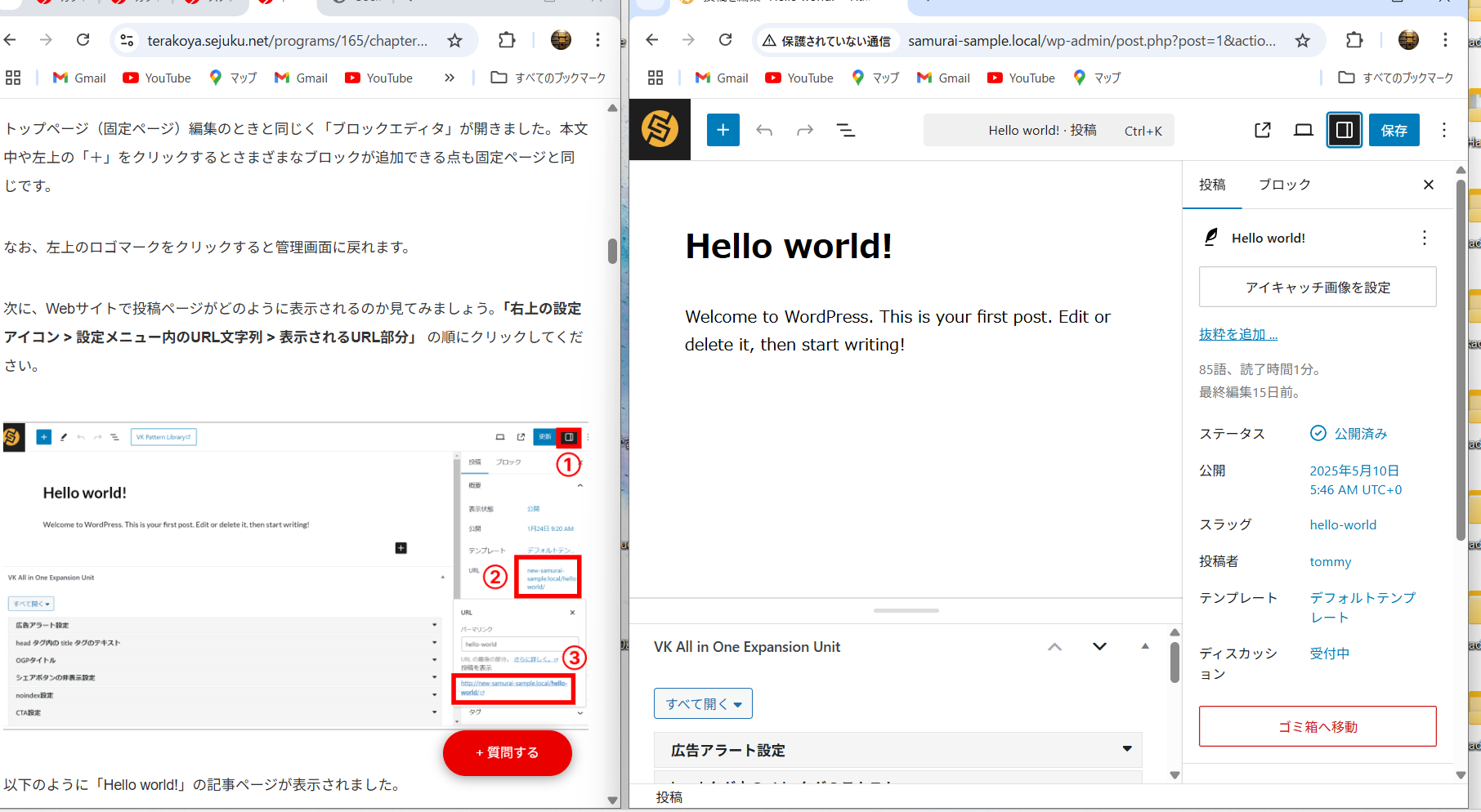Reload the terakoya browser window
This screenshot has height=812, width=1481.
coord(83,40)
